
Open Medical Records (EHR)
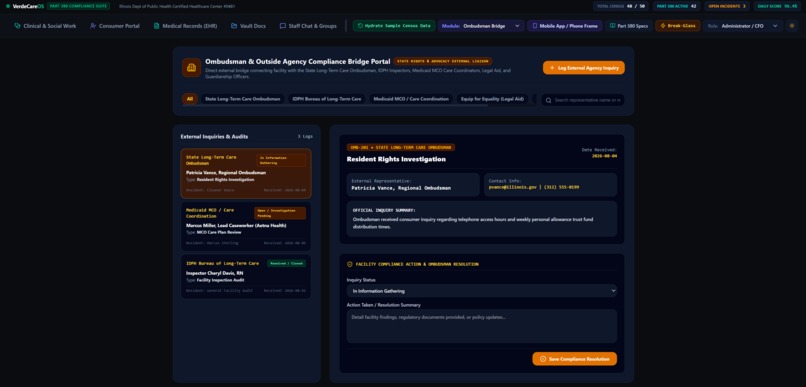[186, 26]
